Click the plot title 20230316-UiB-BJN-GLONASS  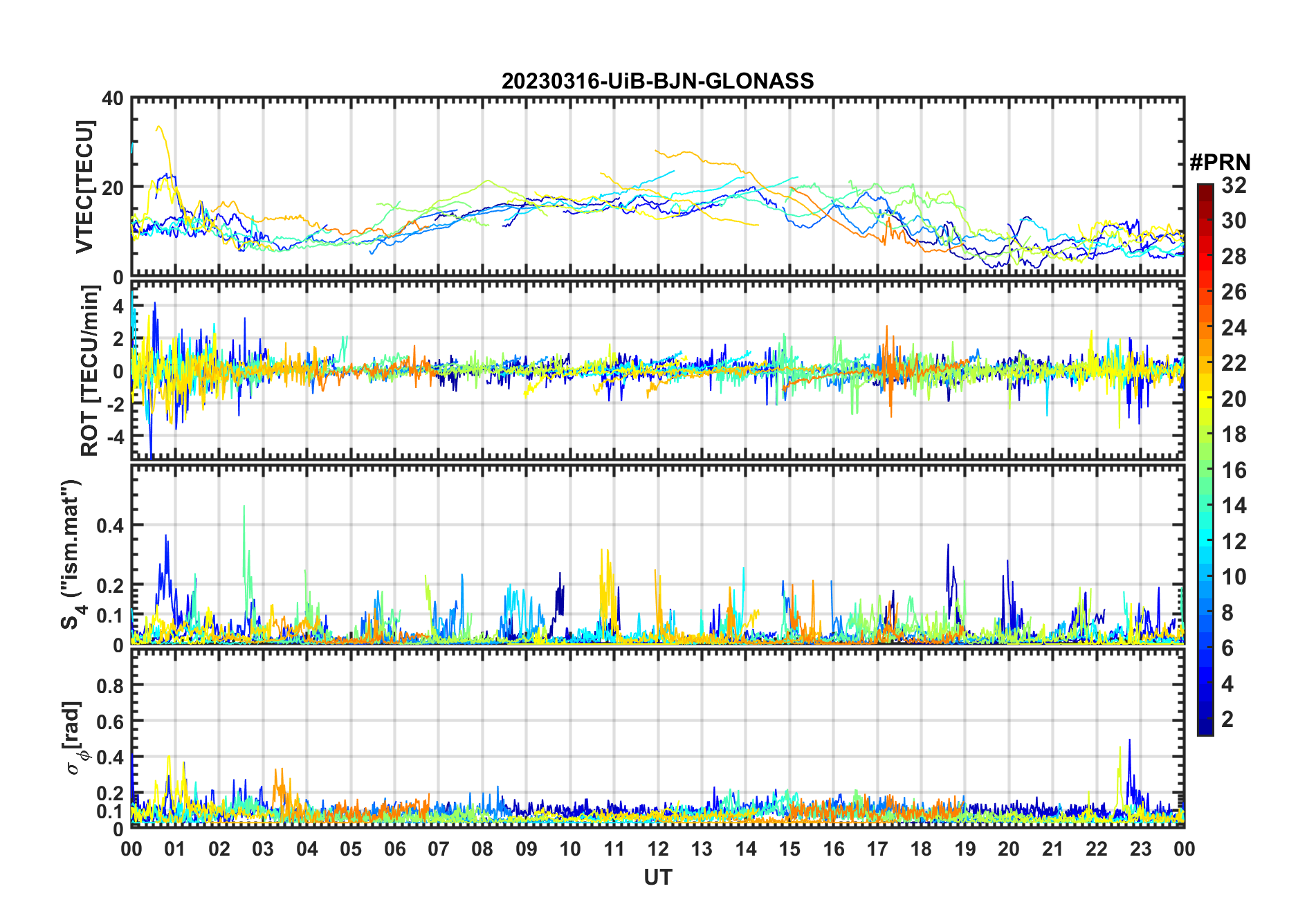[657, 82]
